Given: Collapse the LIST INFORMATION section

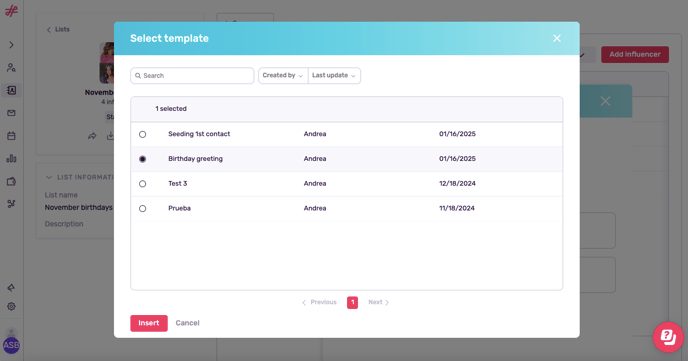Looking at the screenshot, I should [x=49, y=177].
